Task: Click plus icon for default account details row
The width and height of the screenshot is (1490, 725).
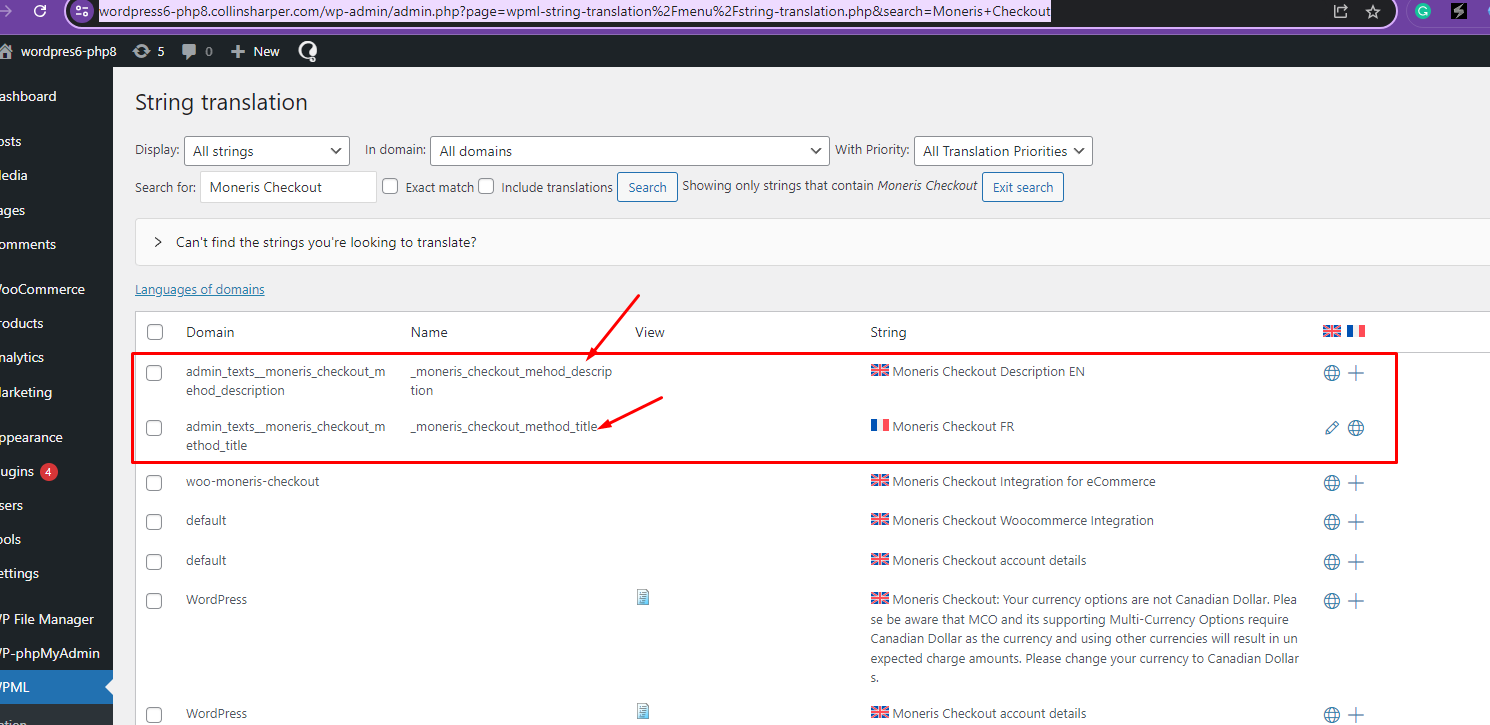Action: coord(1356,562)
